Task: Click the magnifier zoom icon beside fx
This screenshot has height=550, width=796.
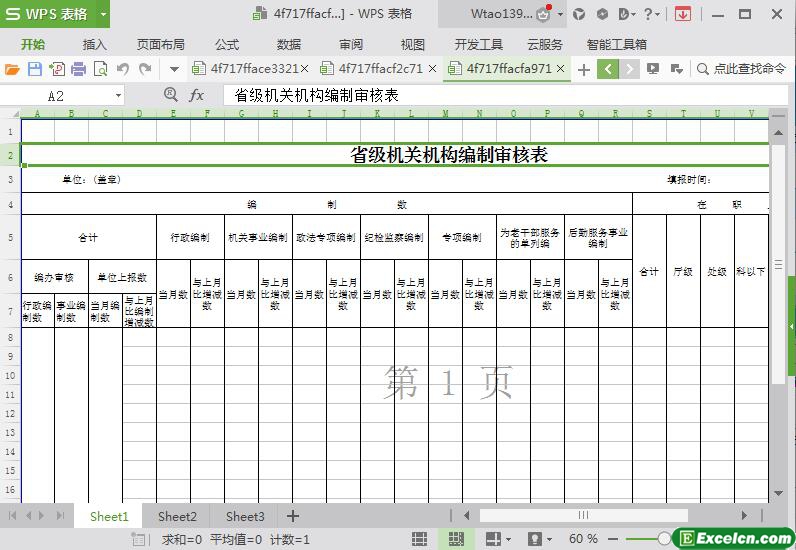Action: [x=171, y=94]
